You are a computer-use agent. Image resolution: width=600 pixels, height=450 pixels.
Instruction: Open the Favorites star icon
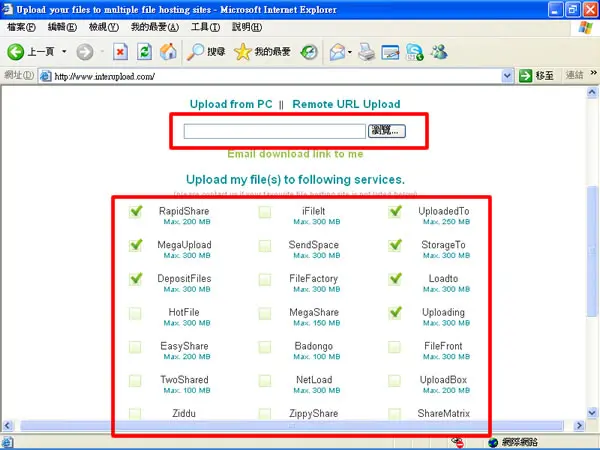pyautogui.click(x=243, y=52)
